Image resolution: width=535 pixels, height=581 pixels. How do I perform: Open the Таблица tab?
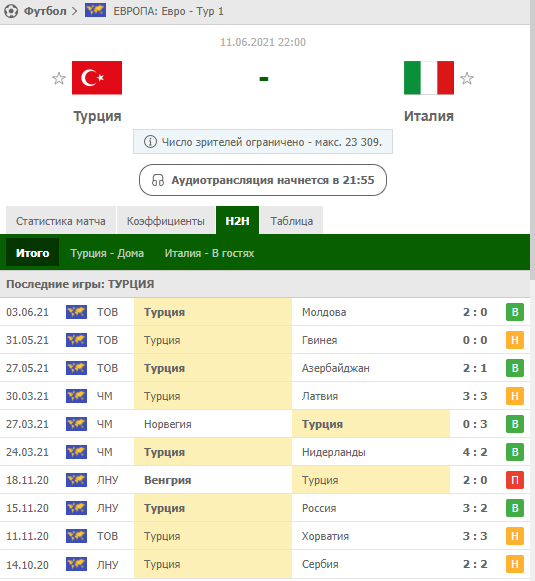292,220
